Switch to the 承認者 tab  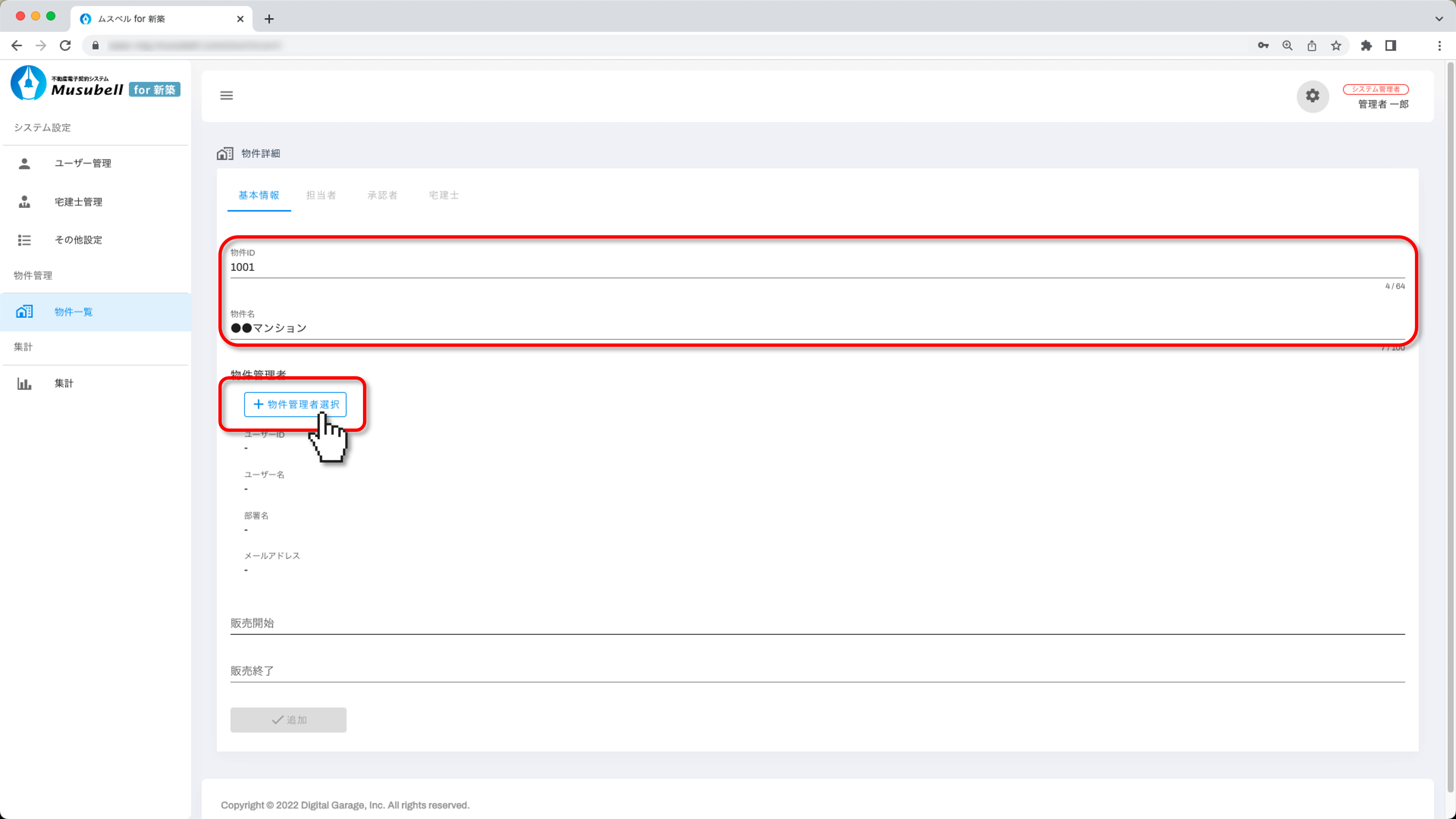click(382, 195)
